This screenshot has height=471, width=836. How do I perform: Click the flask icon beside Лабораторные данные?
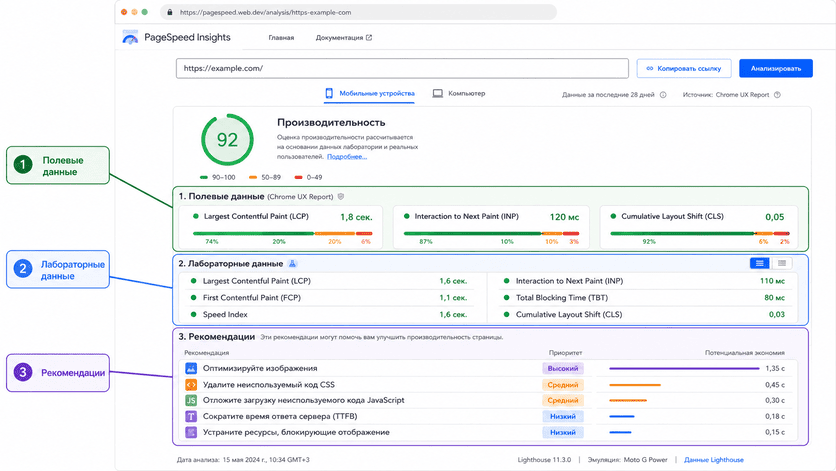[292, 264]
